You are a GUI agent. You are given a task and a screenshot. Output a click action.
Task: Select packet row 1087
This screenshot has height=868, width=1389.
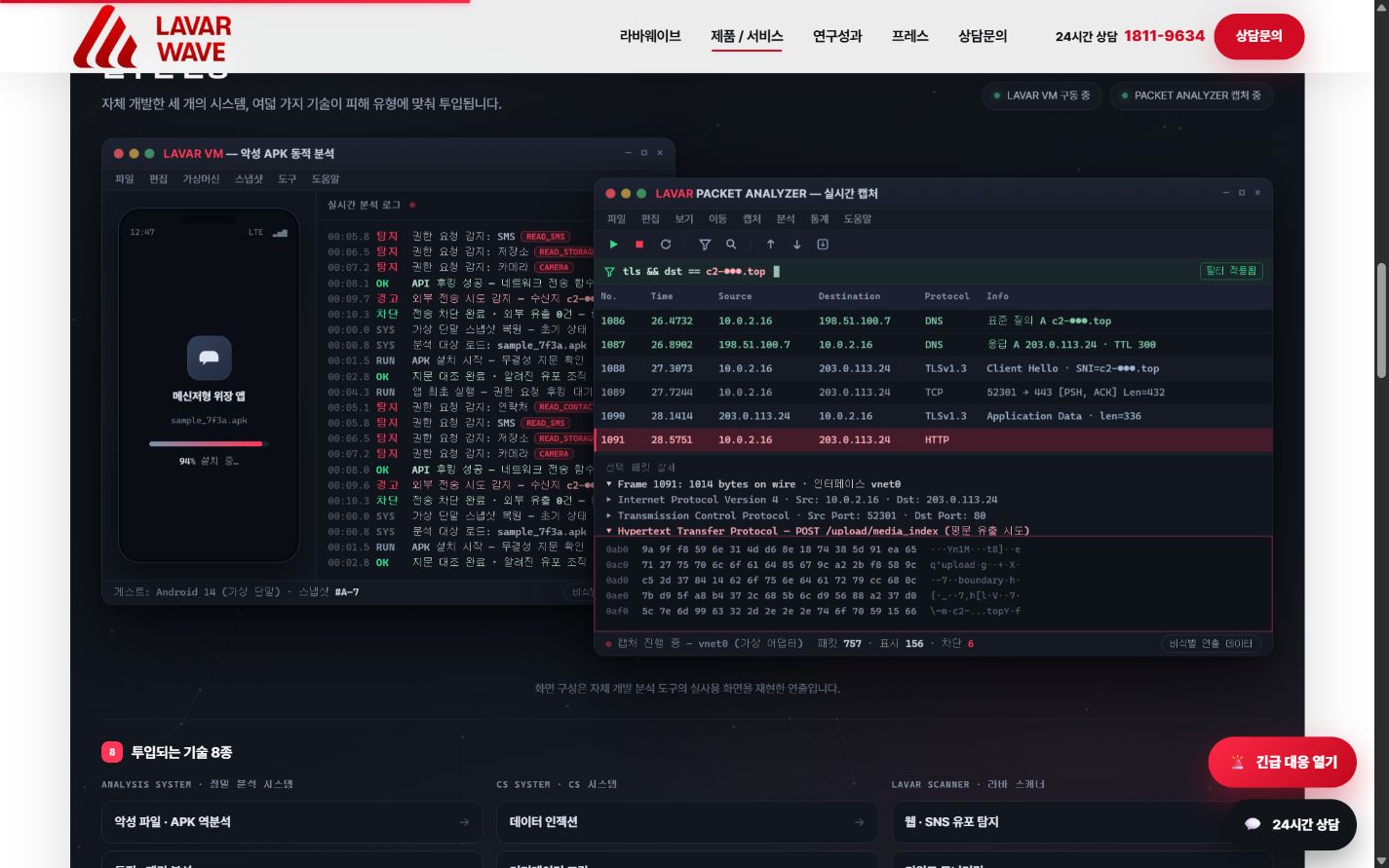pyautogui.click(x=933, y=345)
